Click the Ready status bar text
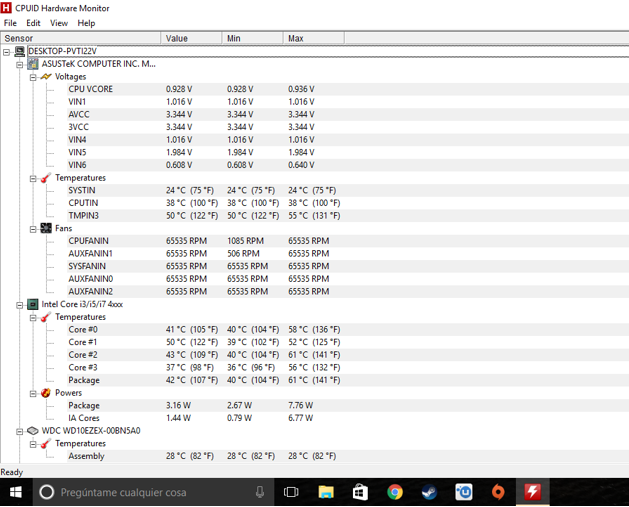 point(12,472)
